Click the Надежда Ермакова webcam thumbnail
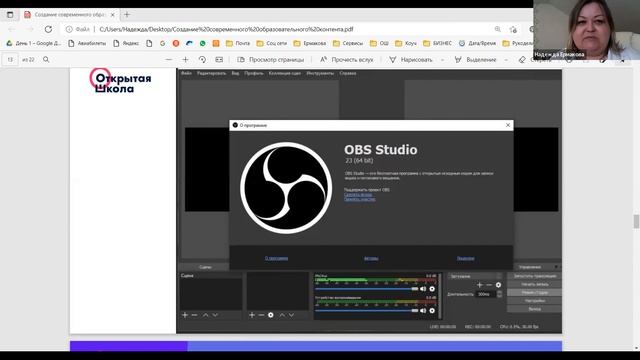This screenshot has width=640, height=360. click(587, 30)
